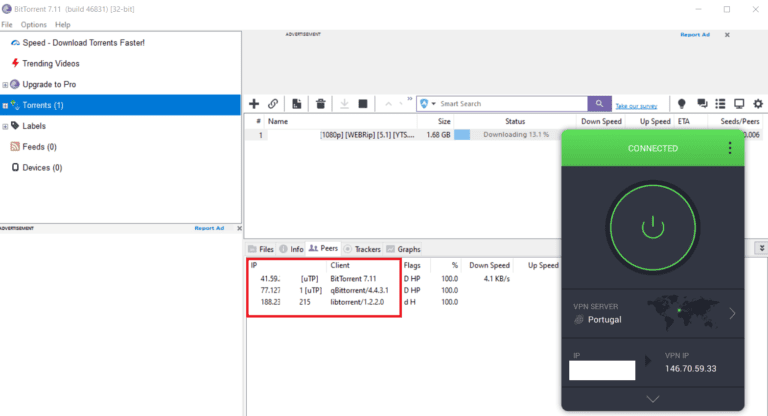The width and height of the screenshot is (768, 416).
Task: Expand the Torrents tree node
Action: 5,105
